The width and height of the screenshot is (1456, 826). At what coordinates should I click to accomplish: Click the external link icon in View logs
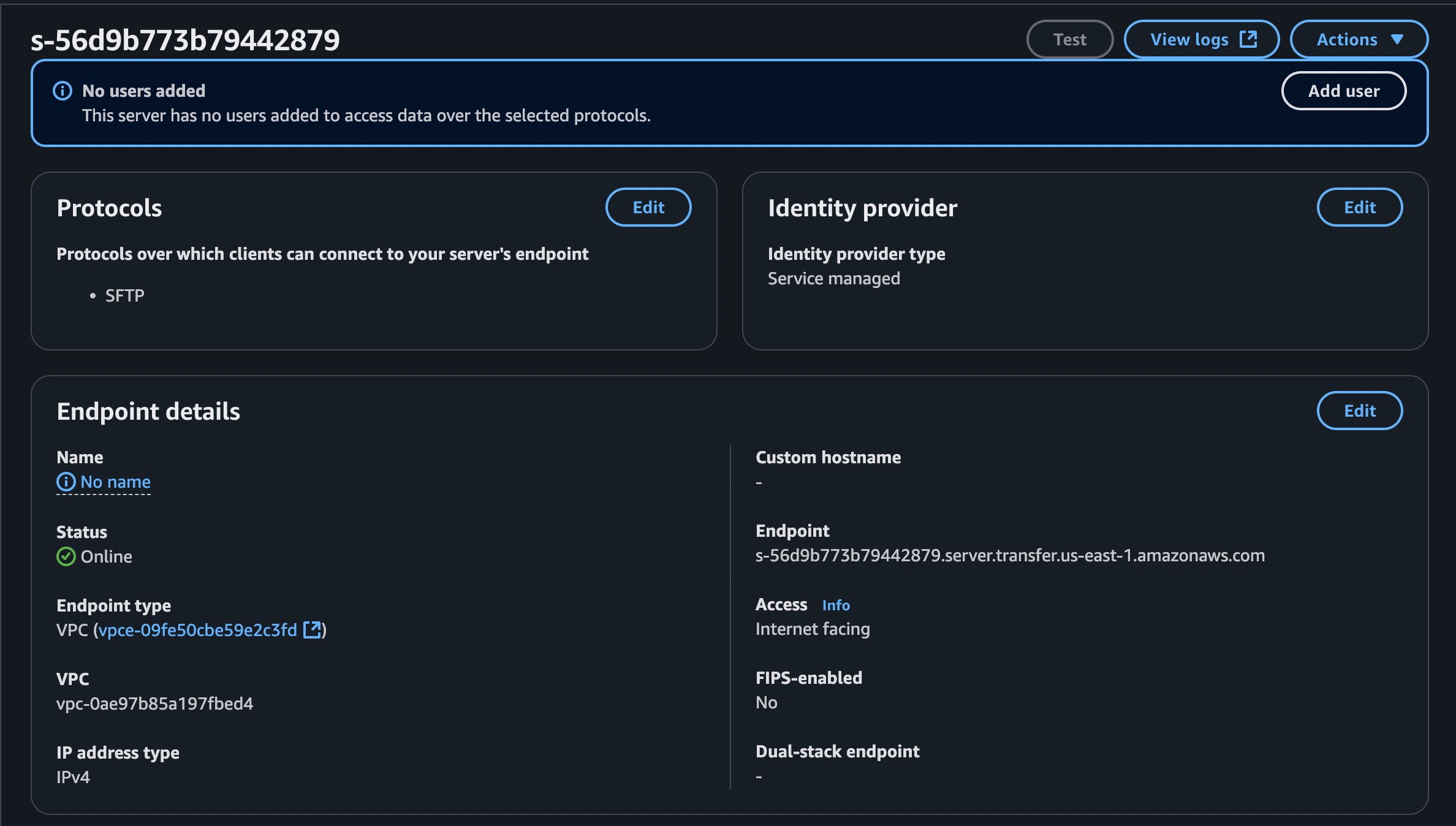click(x=1248, y=39)
